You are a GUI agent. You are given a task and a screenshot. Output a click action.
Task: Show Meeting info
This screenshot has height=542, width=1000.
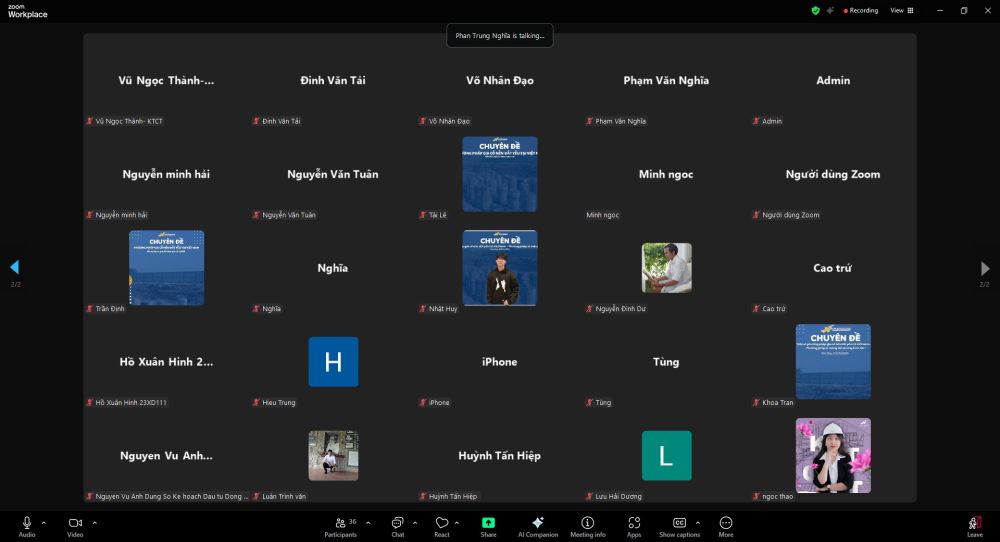[587, 524]
